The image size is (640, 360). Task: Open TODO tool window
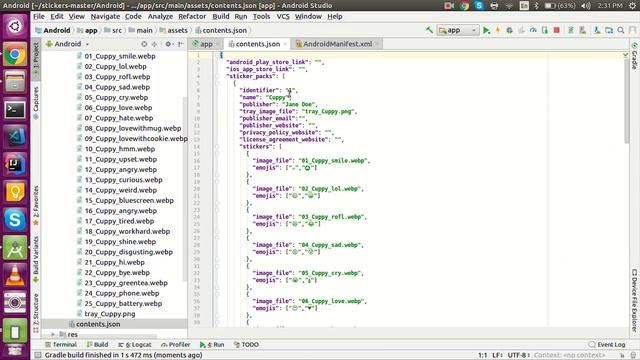247,344
